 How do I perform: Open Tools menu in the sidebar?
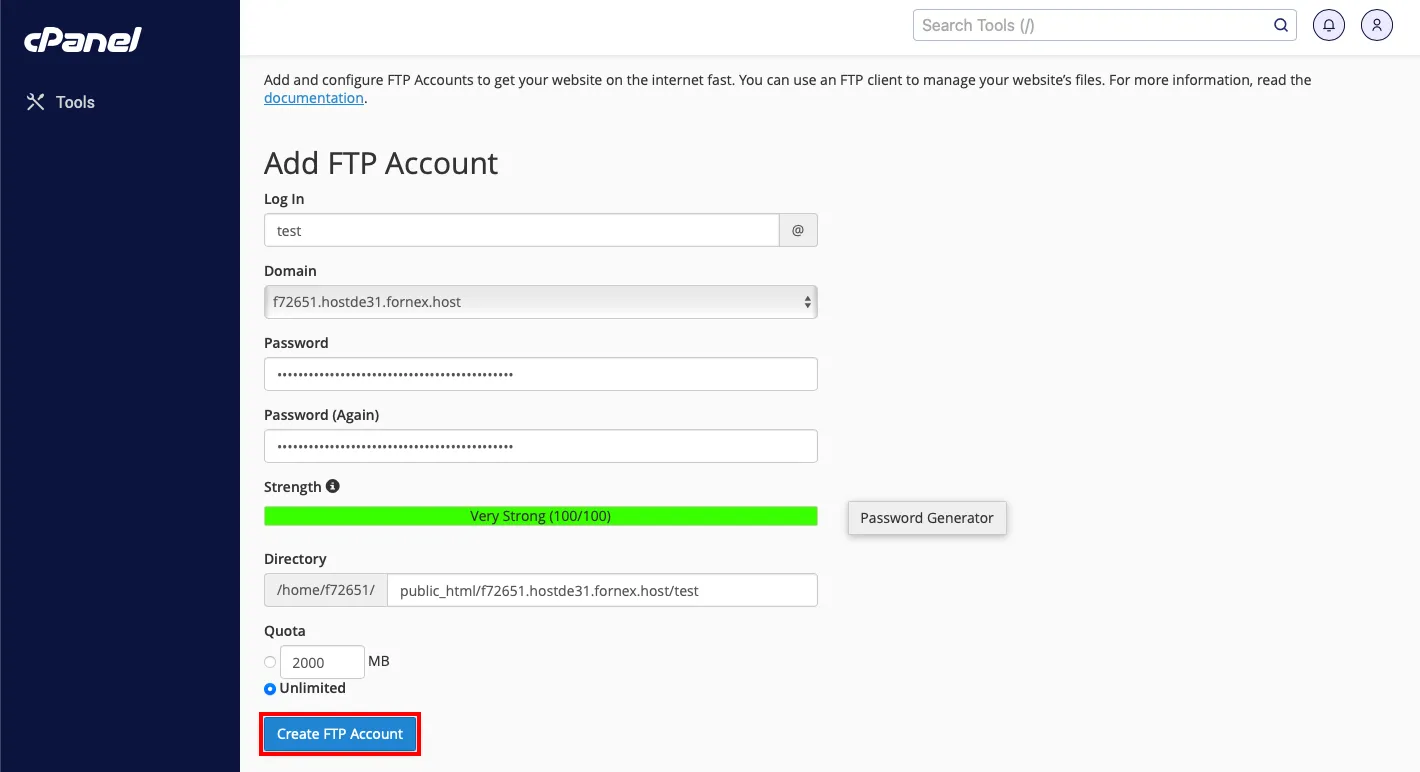click(x=61, y=102)
